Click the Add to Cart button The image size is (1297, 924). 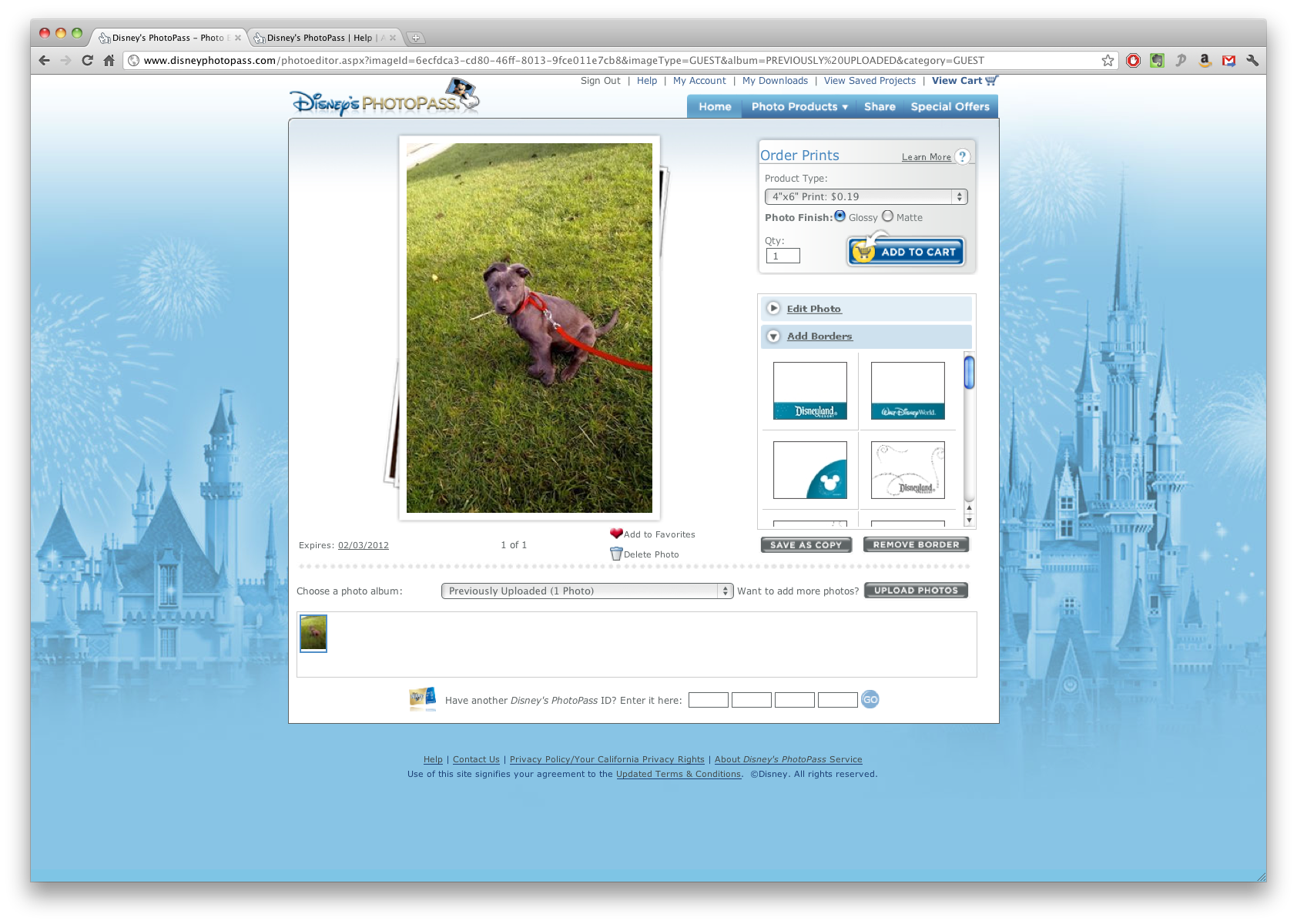pyautogui.click(x=907, y=252)
